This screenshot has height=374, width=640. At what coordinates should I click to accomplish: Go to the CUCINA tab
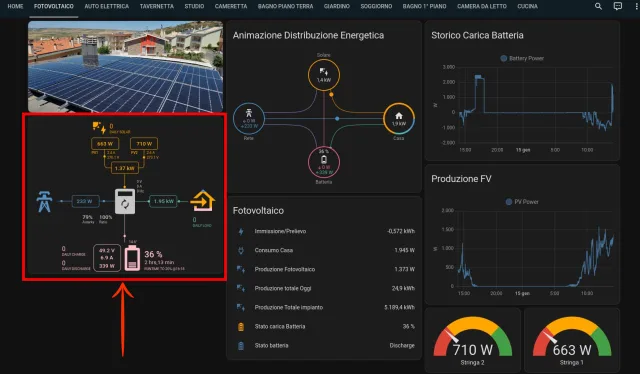coord(527,6)
